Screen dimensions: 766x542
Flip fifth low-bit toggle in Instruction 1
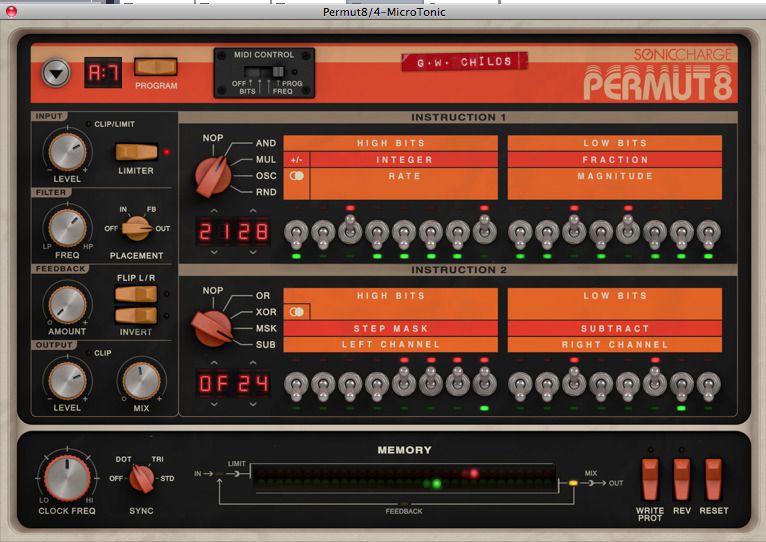coord(628,230)
